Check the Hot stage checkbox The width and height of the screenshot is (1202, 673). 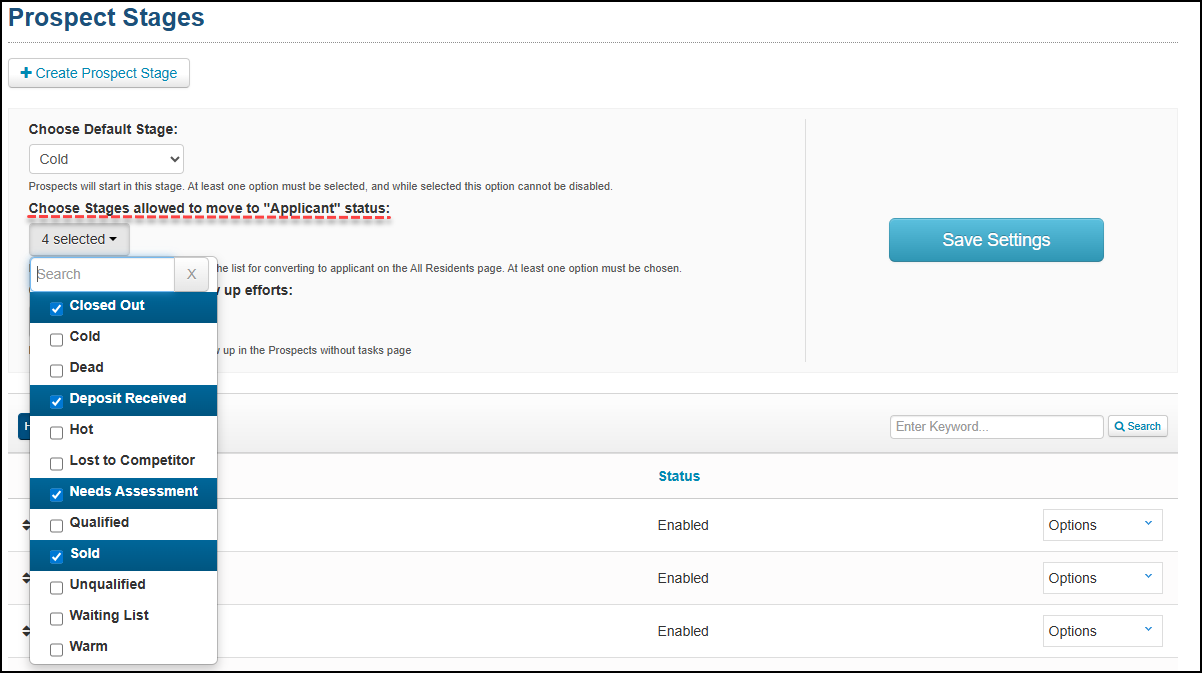[x=57, y=431]
